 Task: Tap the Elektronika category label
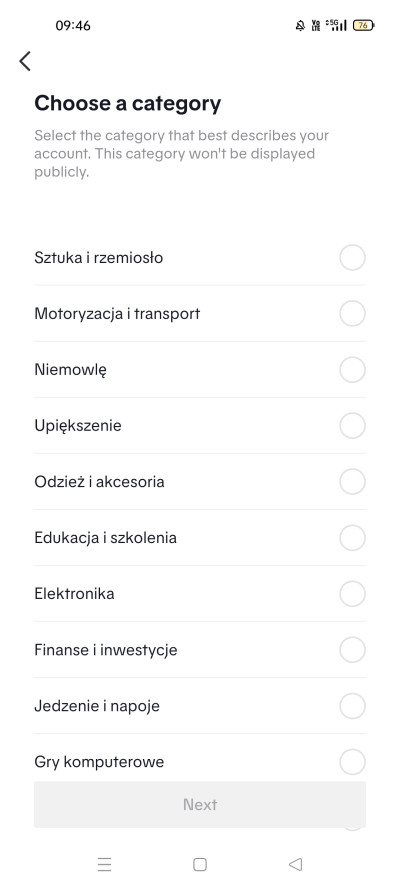(74, 594)
